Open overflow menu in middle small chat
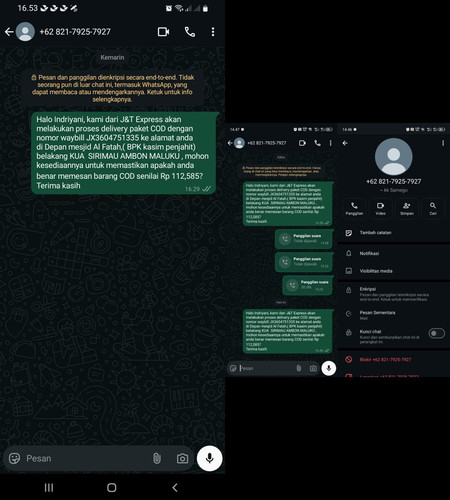The height and width of the screenshot is (500, 450). click(x=330, y=143)
